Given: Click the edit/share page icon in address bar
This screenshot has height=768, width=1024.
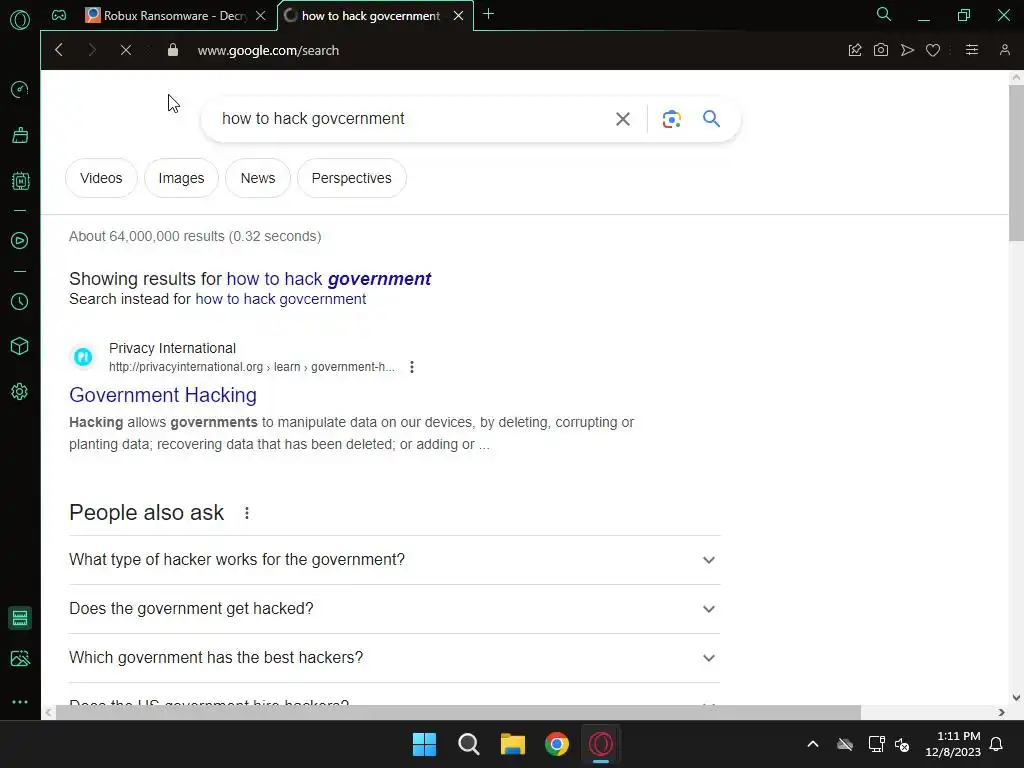Looking at the screenshot, I should (x=855, y=50).
